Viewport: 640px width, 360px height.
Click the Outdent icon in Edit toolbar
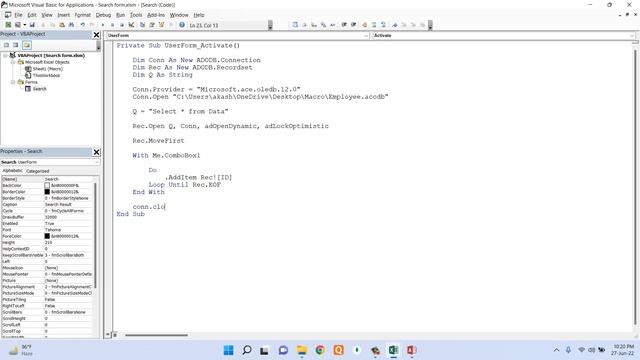tap(353, 25)
